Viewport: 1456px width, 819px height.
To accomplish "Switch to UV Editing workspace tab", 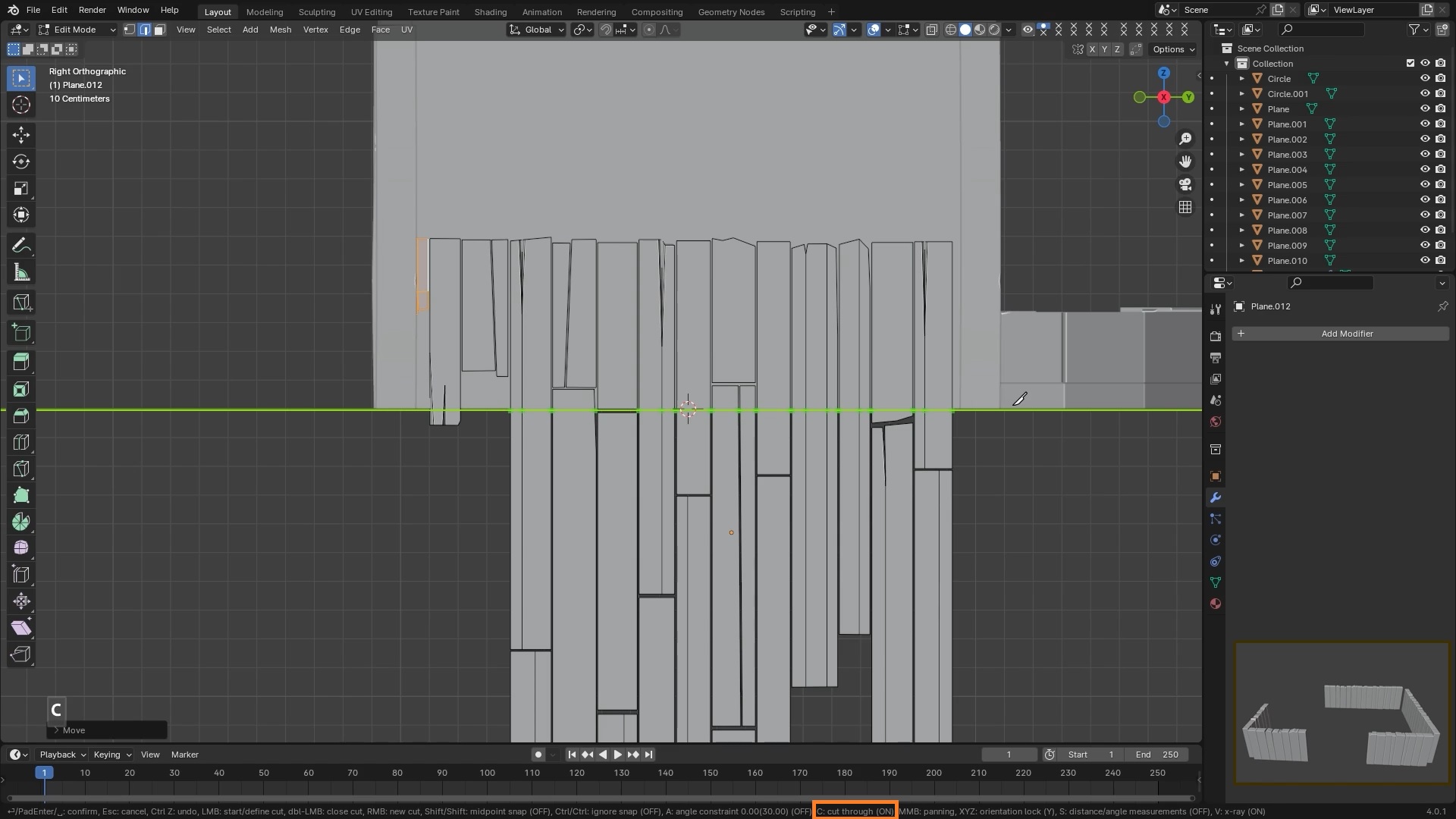I will 372,11.
